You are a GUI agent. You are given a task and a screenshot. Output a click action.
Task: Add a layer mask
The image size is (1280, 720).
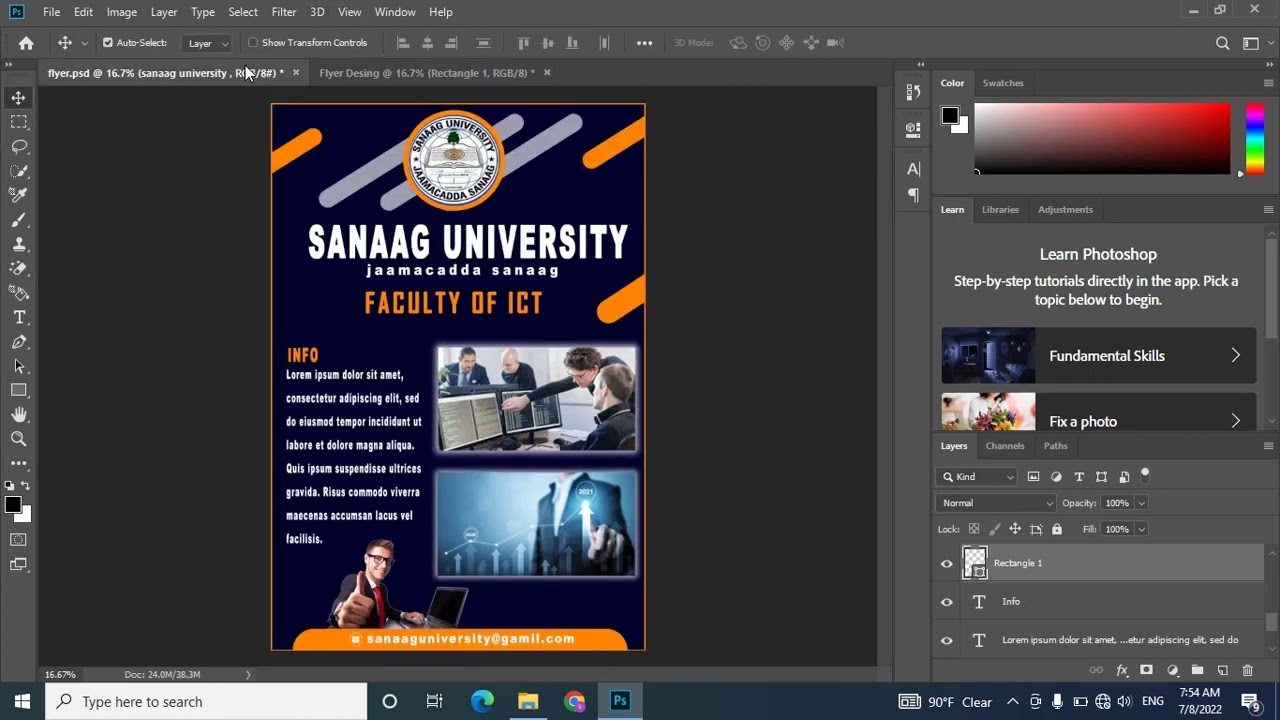click(1146, 670)
